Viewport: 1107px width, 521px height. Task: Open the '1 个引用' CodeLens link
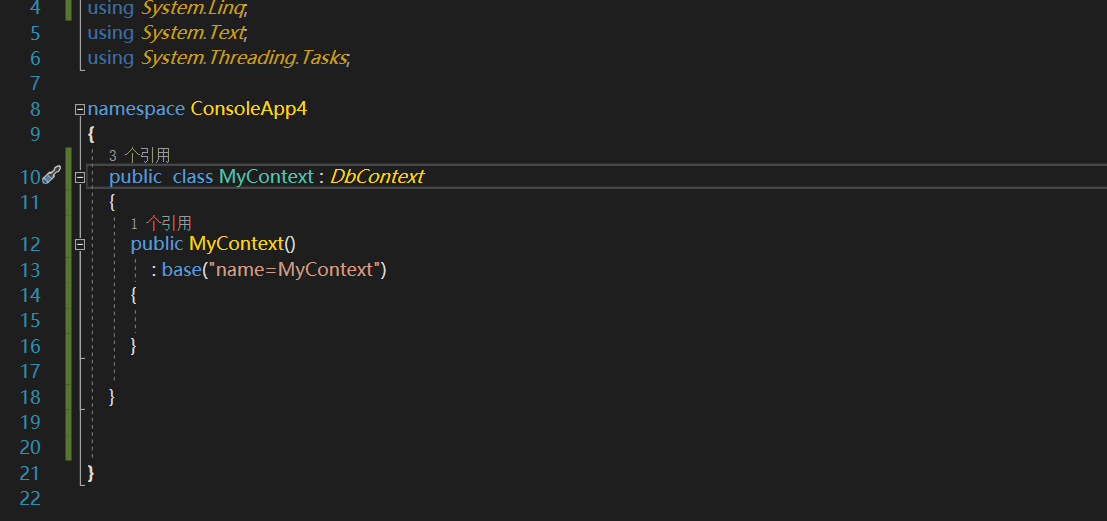coord(161,224)
